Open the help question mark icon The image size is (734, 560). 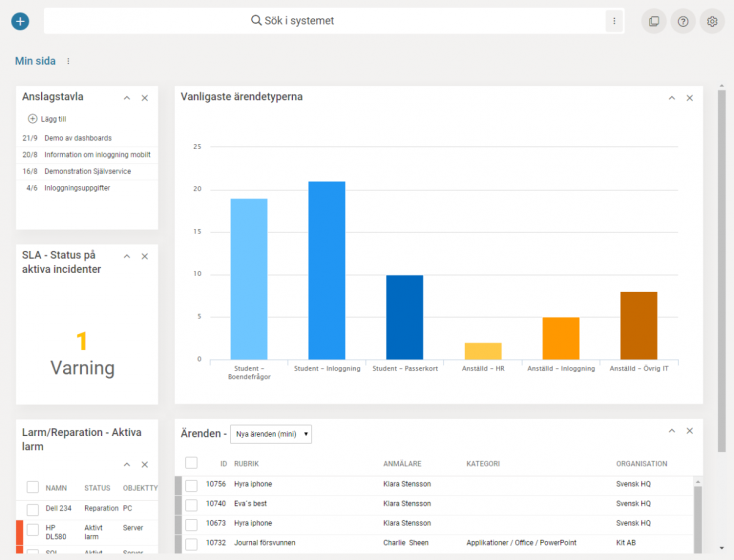click(683, 21)
